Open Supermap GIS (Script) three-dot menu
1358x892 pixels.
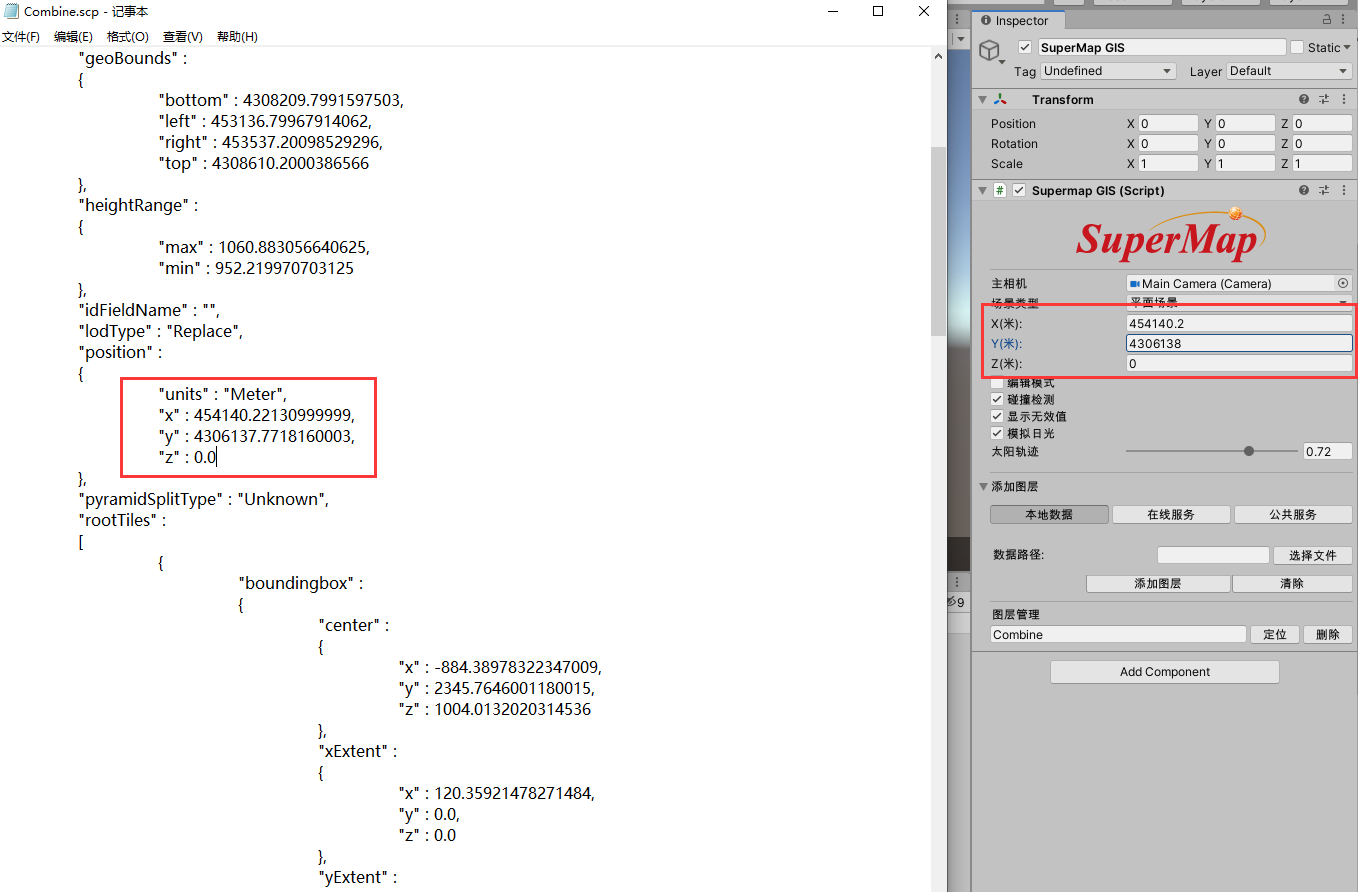(1344, 190)
